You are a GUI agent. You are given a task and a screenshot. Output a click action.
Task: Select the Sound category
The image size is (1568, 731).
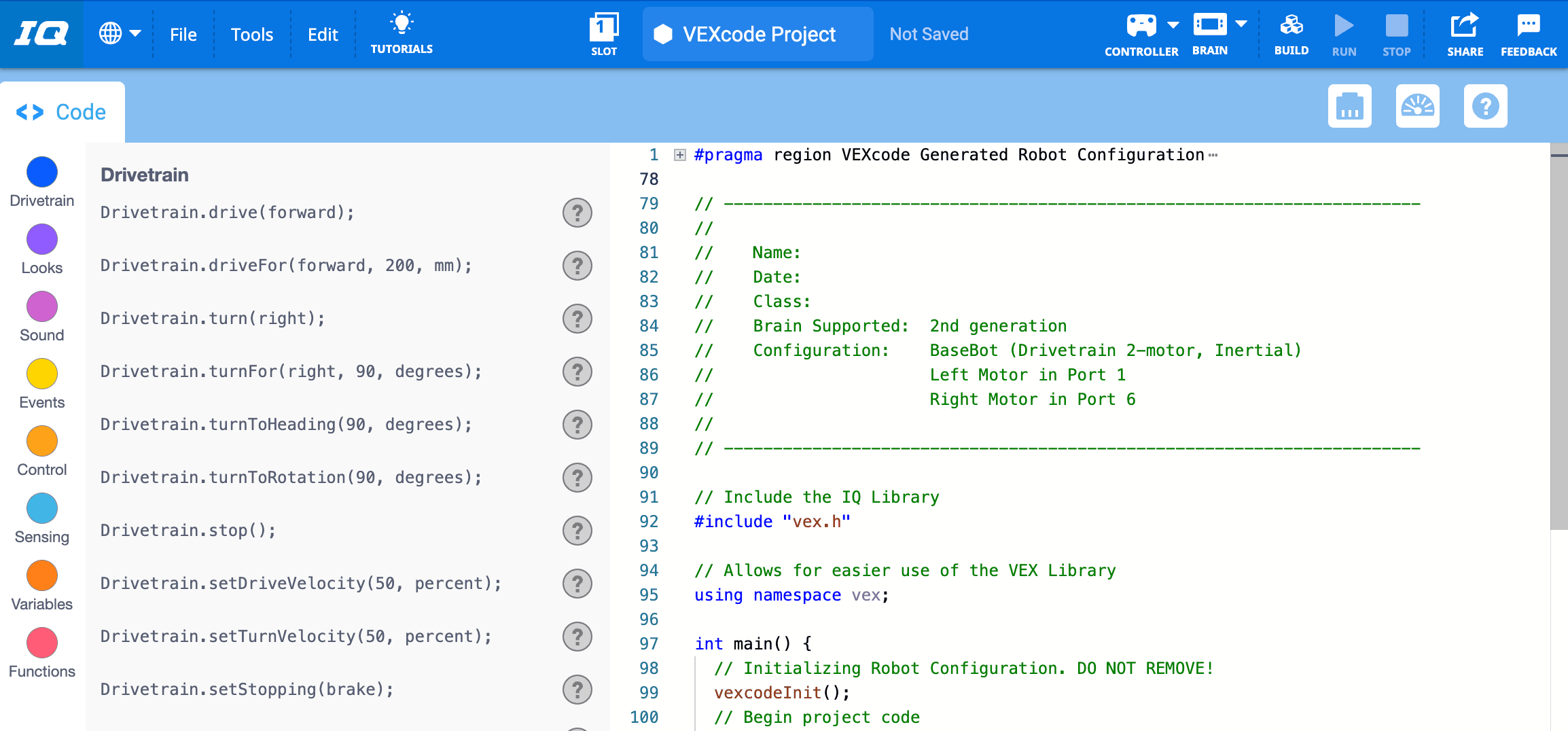point(41,306)
